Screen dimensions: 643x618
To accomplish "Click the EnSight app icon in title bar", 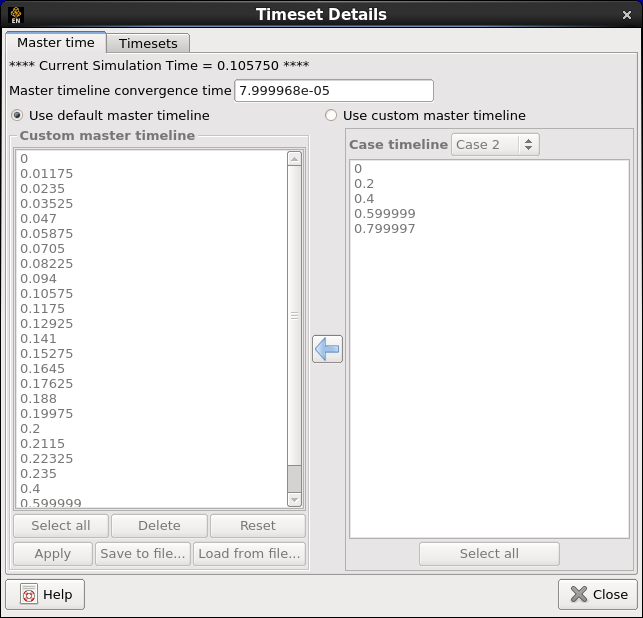I will click(x=16, y=15).
